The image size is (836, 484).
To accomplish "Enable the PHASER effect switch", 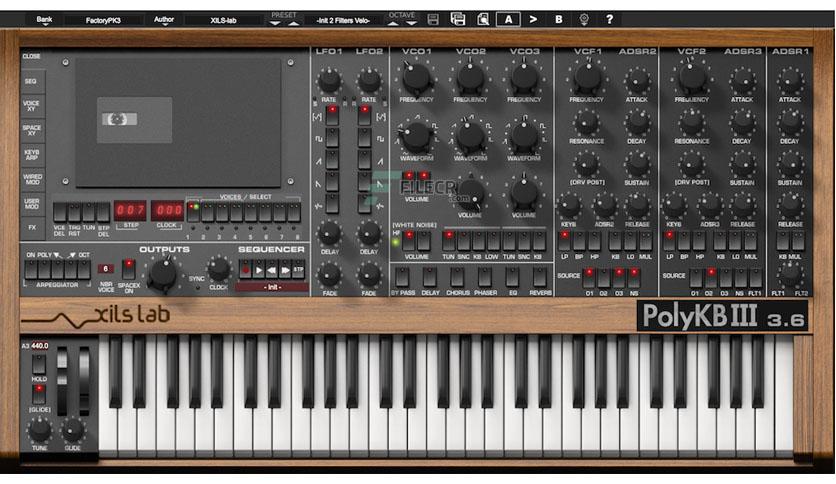I will [485, 277].
